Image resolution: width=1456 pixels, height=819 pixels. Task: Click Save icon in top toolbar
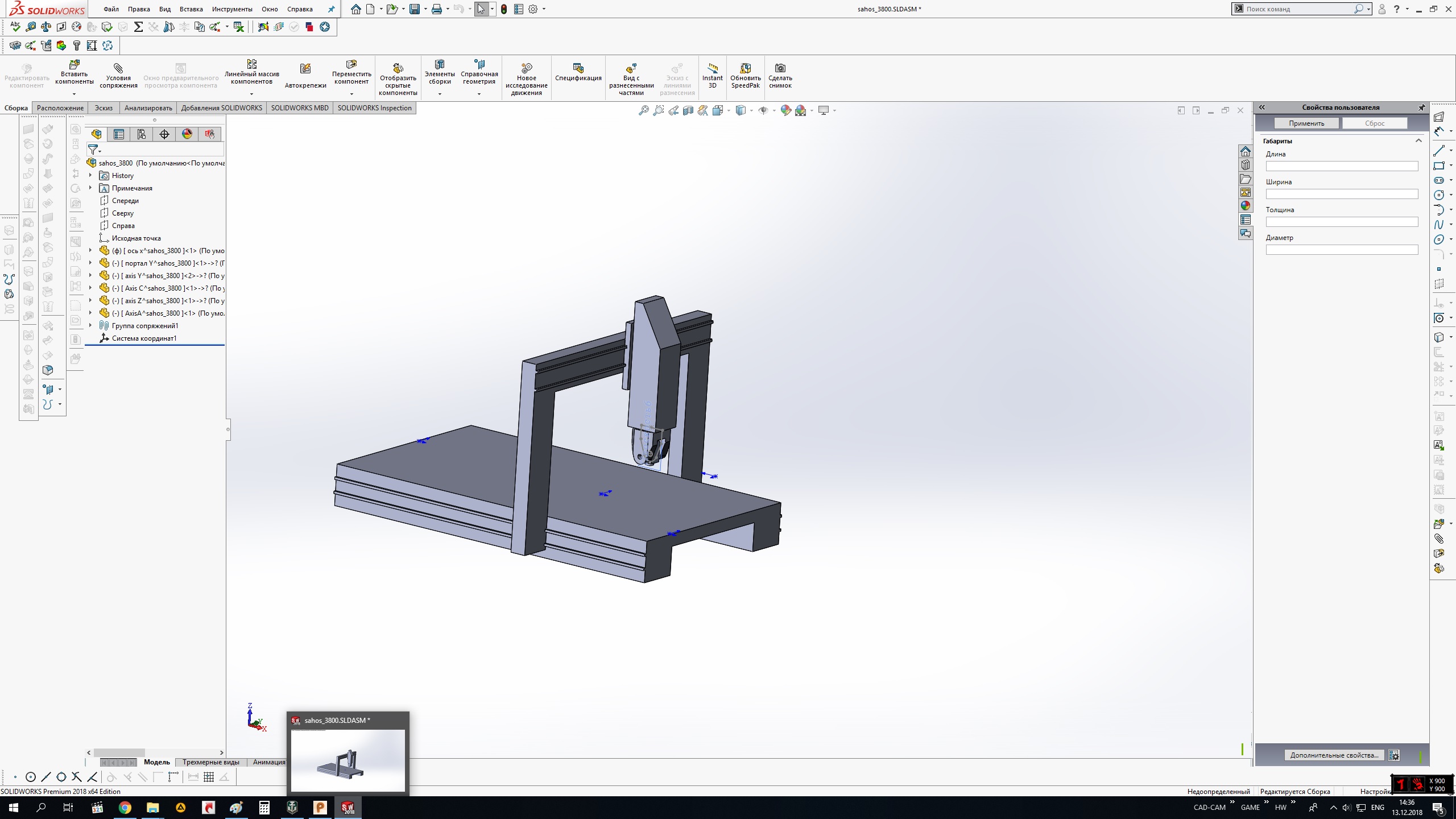coord(415,9)
